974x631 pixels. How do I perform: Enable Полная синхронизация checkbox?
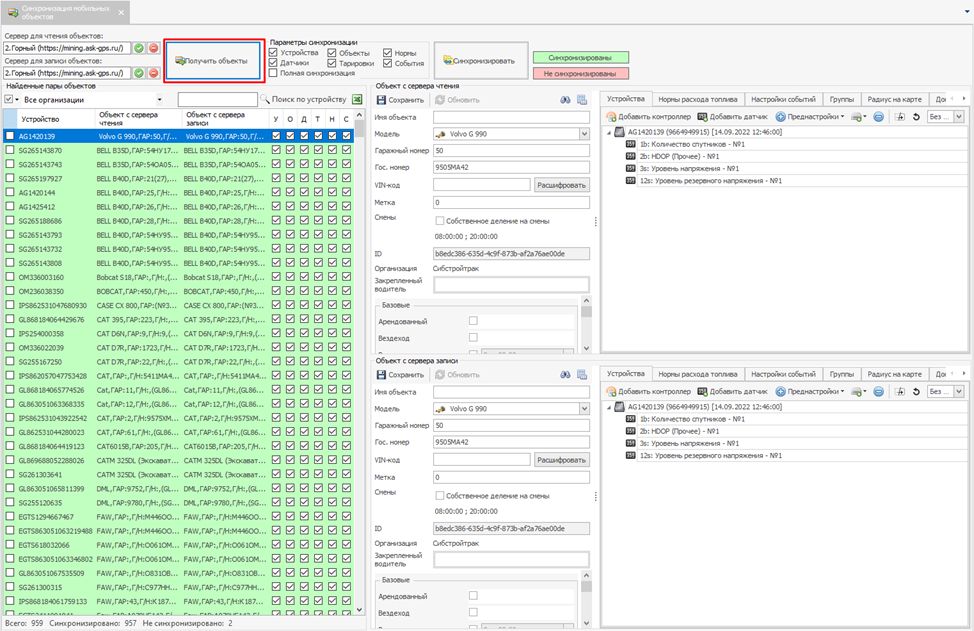click(x=273, y=74)
